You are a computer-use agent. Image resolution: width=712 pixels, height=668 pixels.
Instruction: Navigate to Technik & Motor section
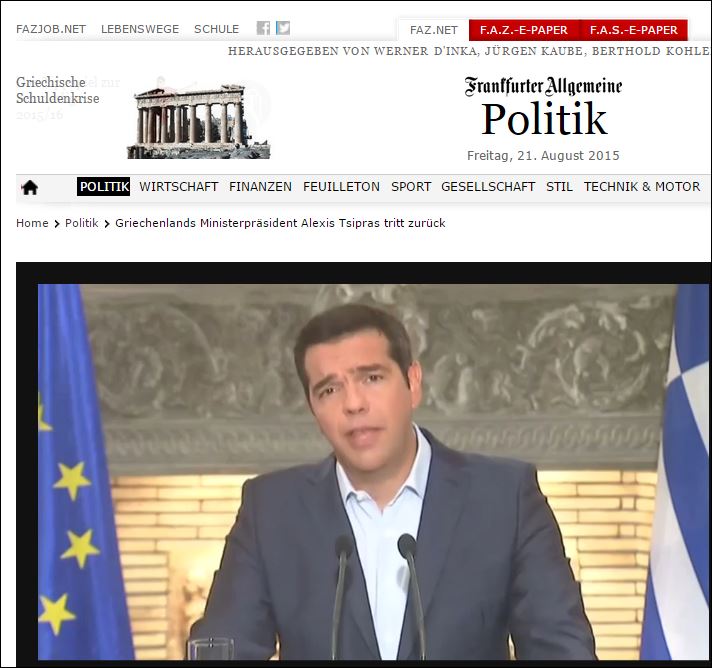pyautogui.click(x=642, y=187)
